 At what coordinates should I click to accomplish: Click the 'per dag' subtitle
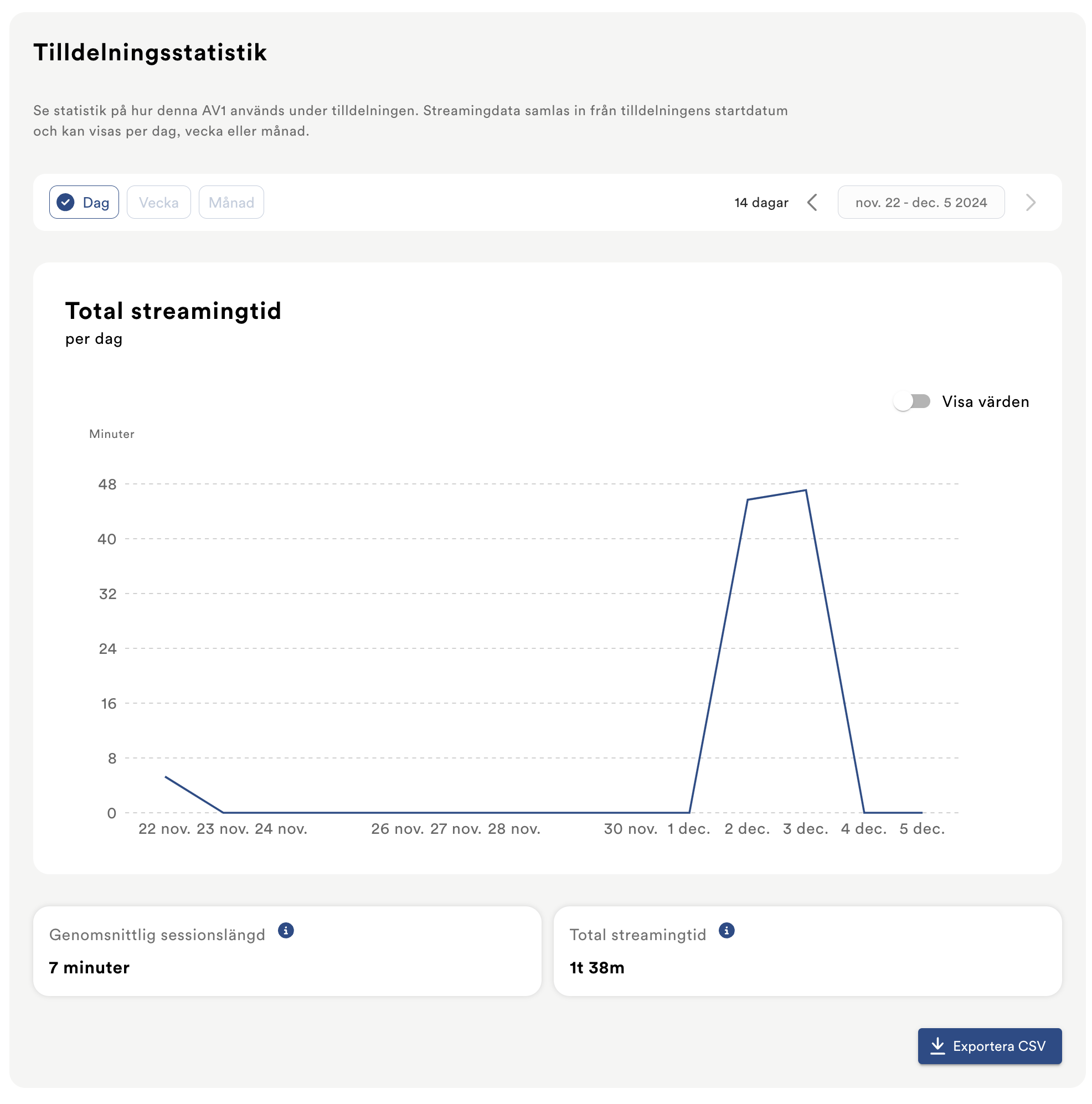94,339
